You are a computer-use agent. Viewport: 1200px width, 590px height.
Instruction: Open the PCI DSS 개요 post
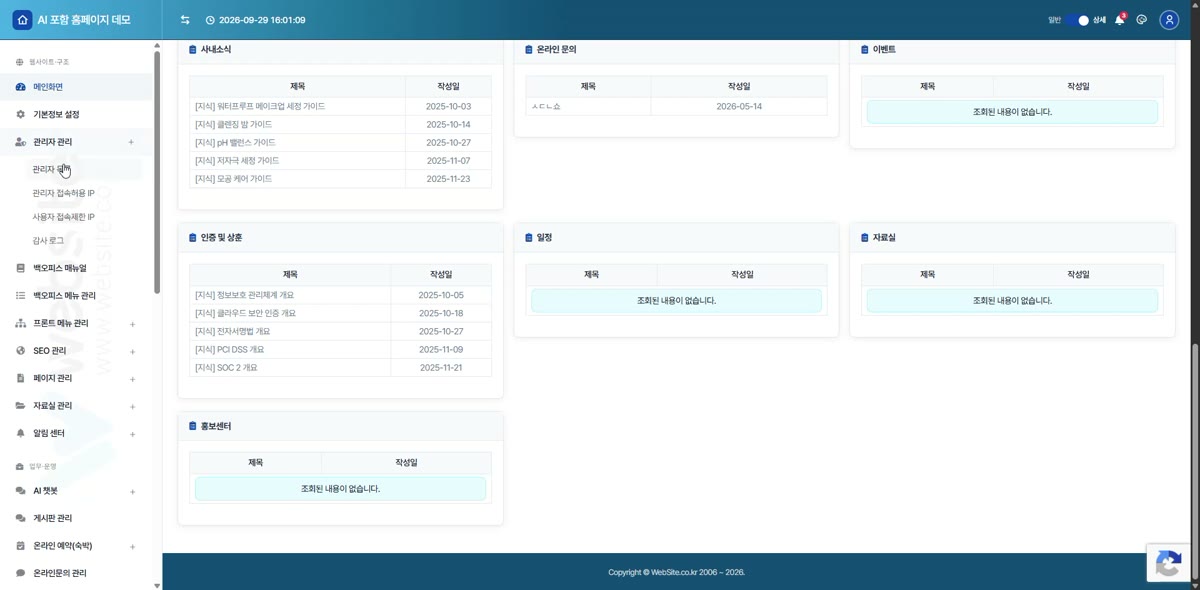coord(229,350)
